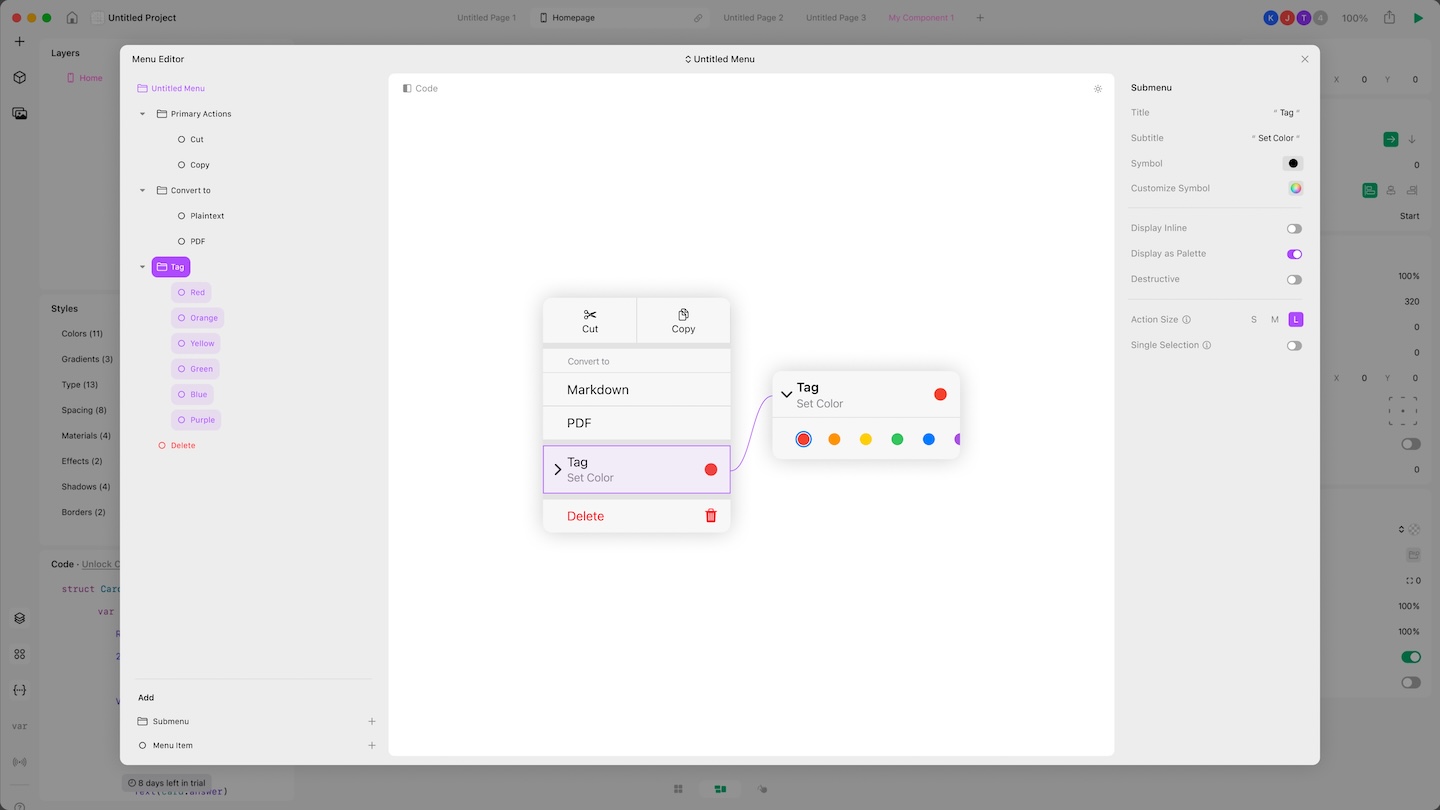Select the Yellow item in the tree
This screenshot has height=810, width=1440.
(195, 343)
